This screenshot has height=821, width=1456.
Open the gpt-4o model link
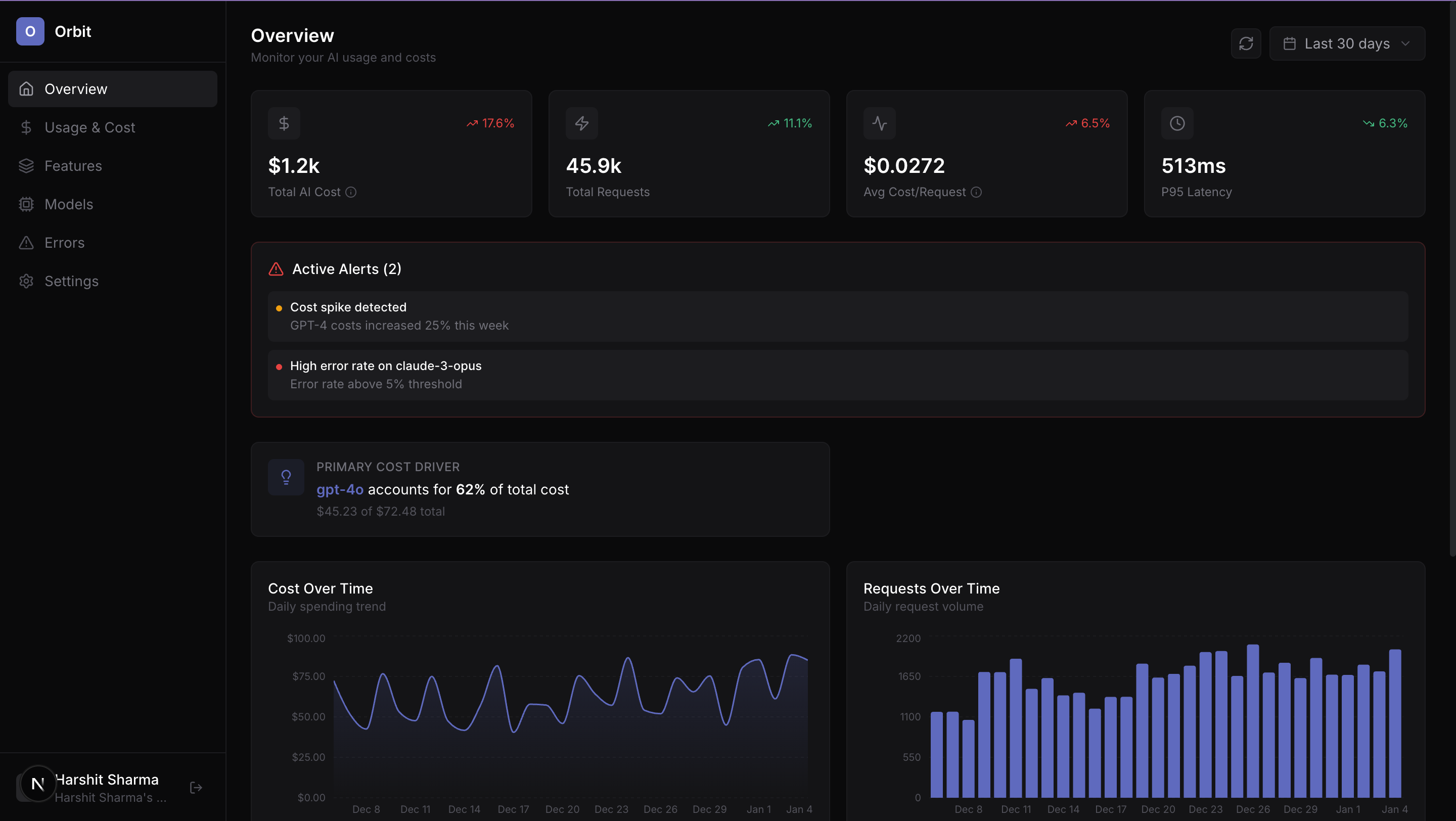[339, 490]
